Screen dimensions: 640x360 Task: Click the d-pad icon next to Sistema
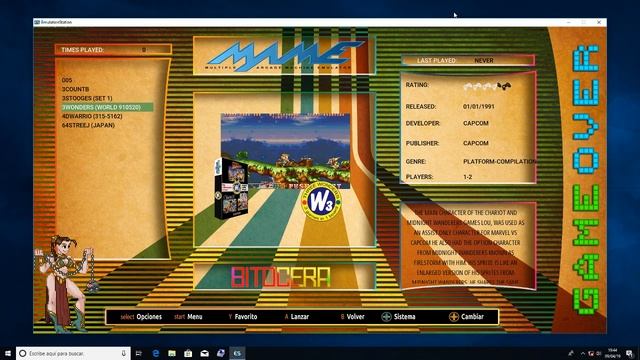pos(386,317)
